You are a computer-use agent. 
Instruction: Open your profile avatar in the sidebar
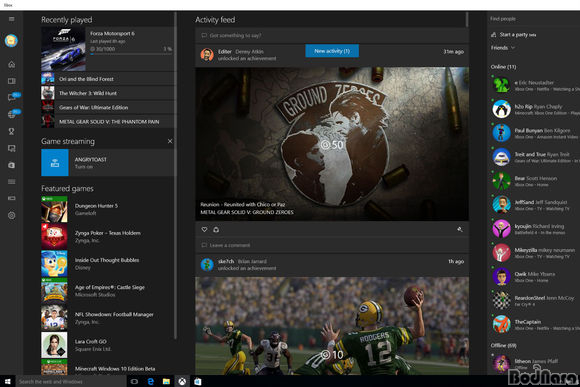(x=11, y=40)
